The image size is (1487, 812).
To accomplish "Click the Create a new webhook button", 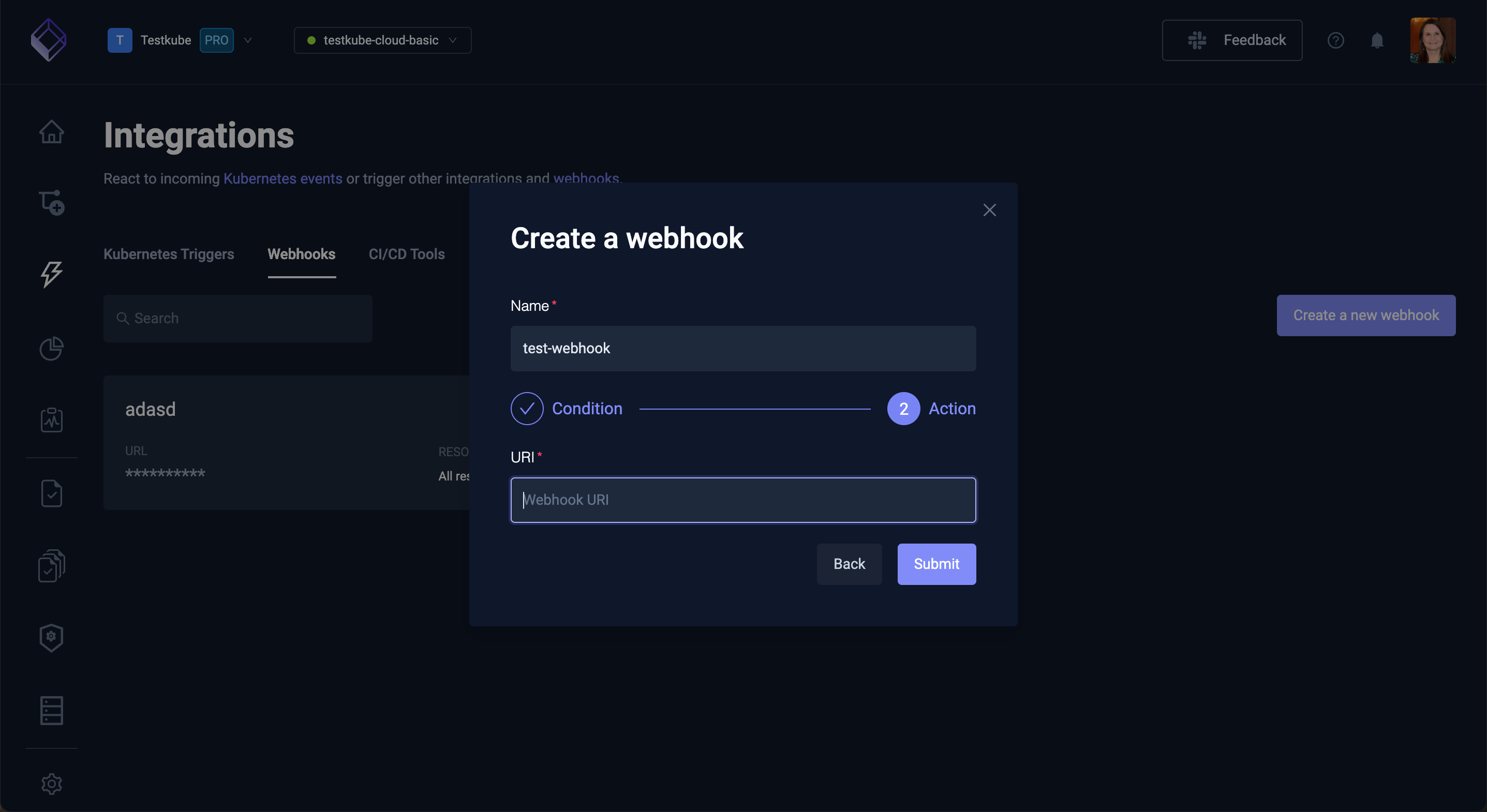I will tap(1366, 315).
